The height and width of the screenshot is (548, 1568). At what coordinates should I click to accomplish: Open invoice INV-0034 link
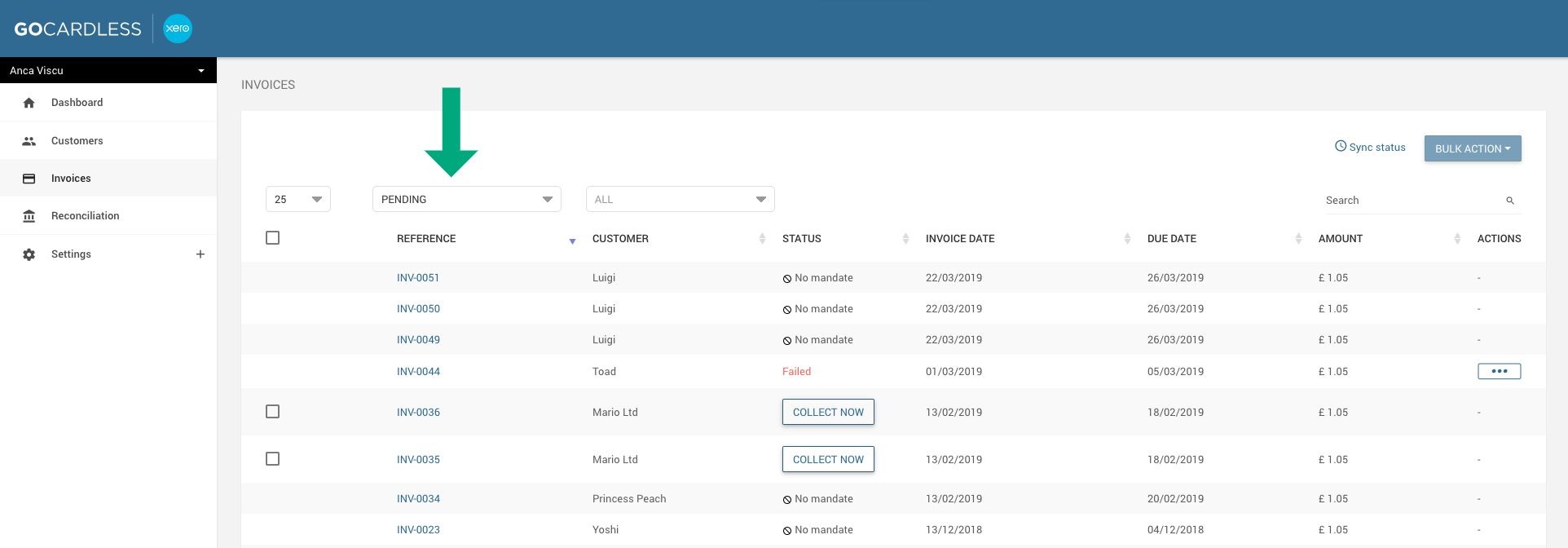[418, 499]
